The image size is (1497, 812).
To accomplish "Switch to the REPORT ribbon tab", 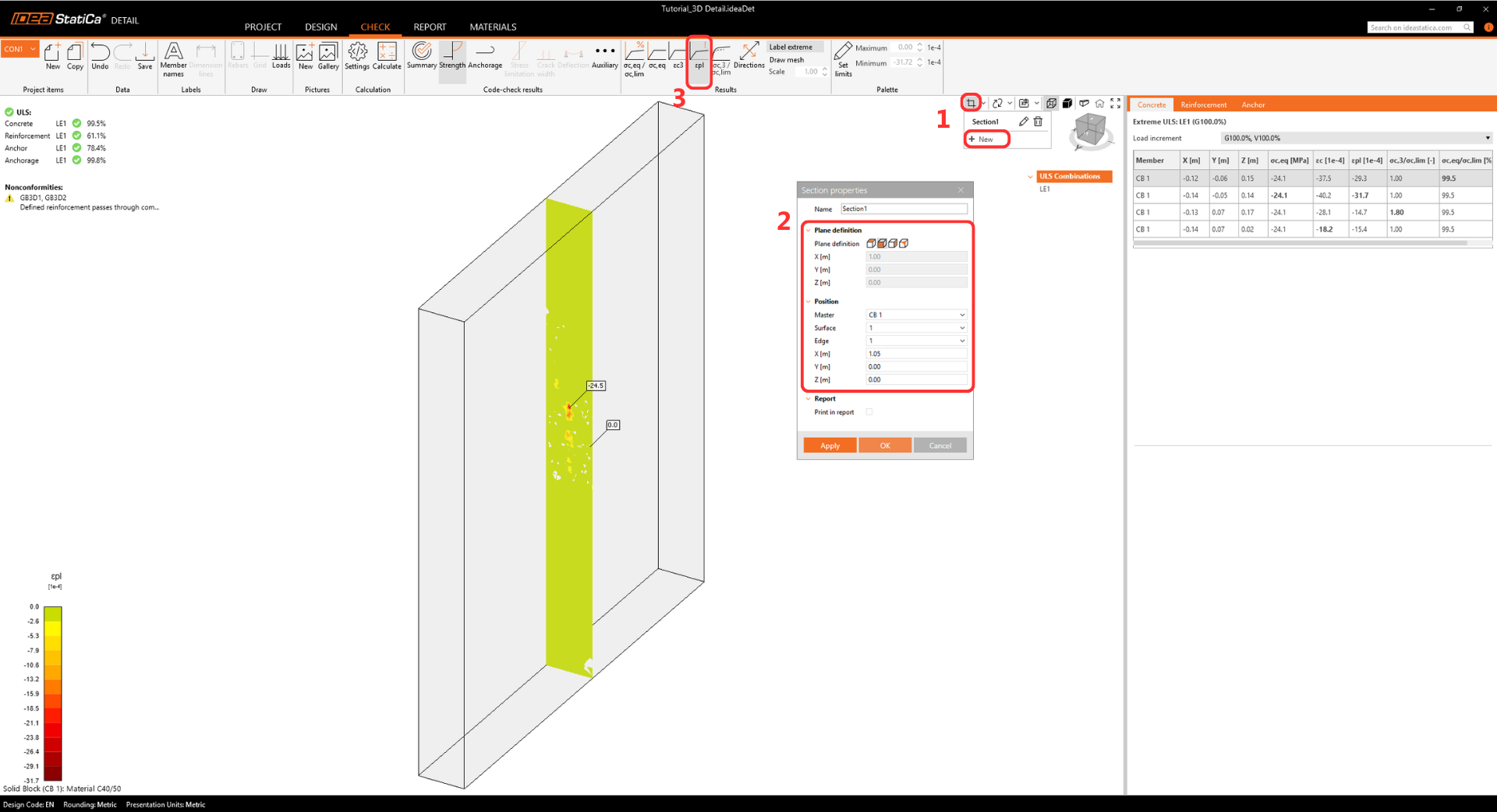I will (430, 26).
